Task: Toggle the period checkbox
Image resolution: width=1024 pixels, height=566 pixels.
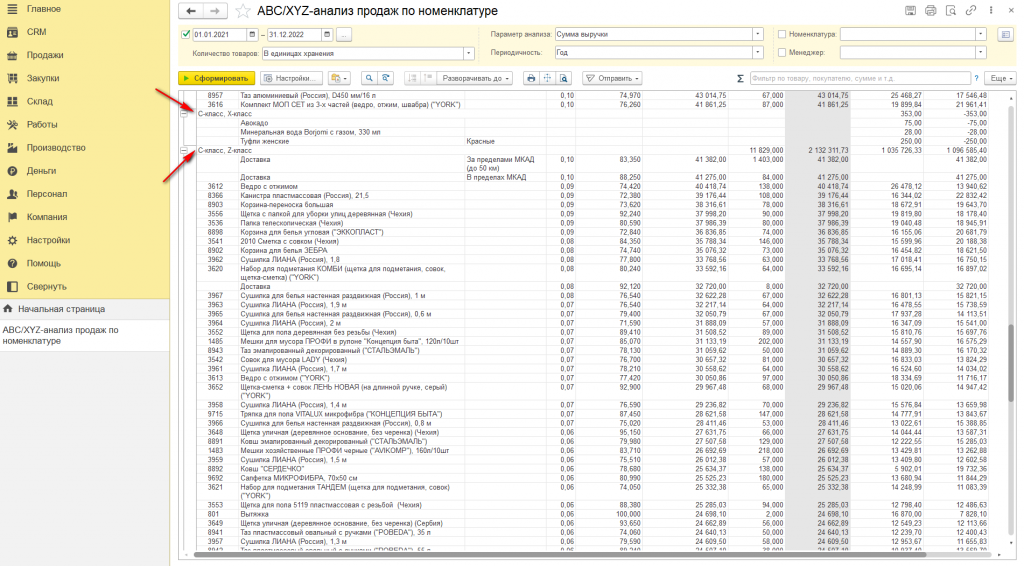Action: click(185, 35)
